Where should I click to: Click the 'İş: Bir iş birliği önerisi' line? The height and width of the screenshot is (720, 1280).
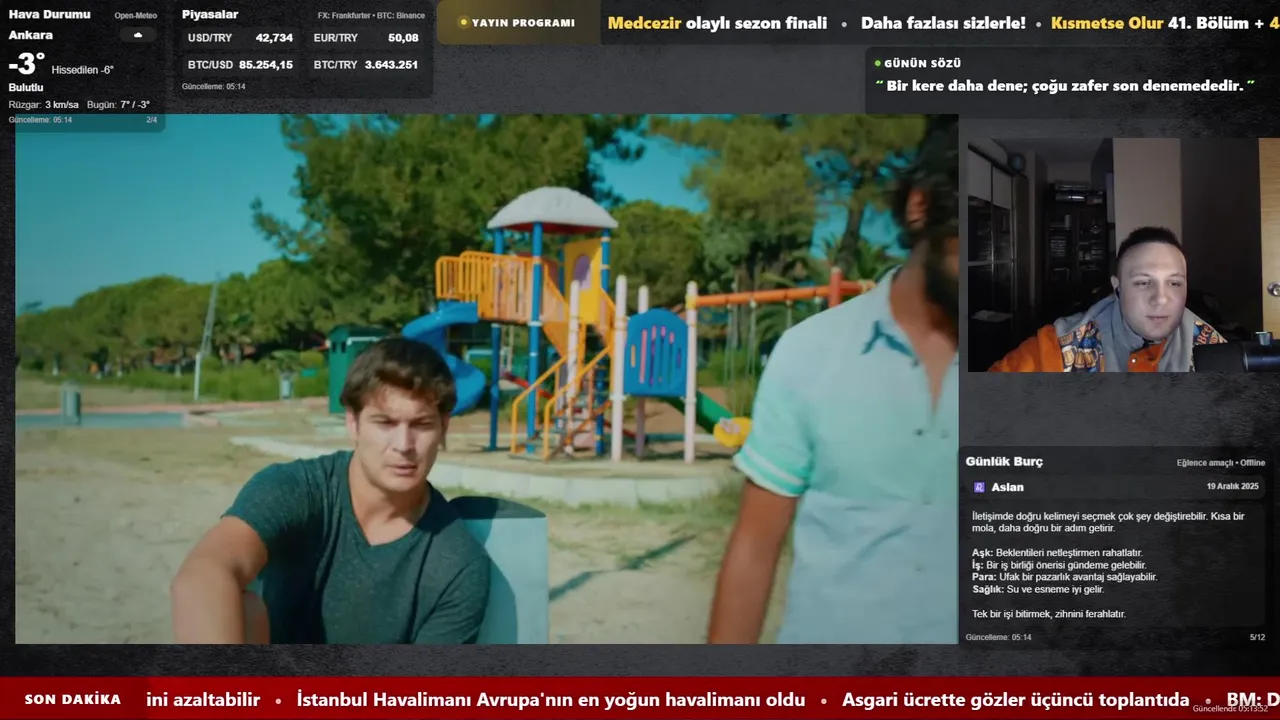pyautogui.click(x=1059, y=565)
